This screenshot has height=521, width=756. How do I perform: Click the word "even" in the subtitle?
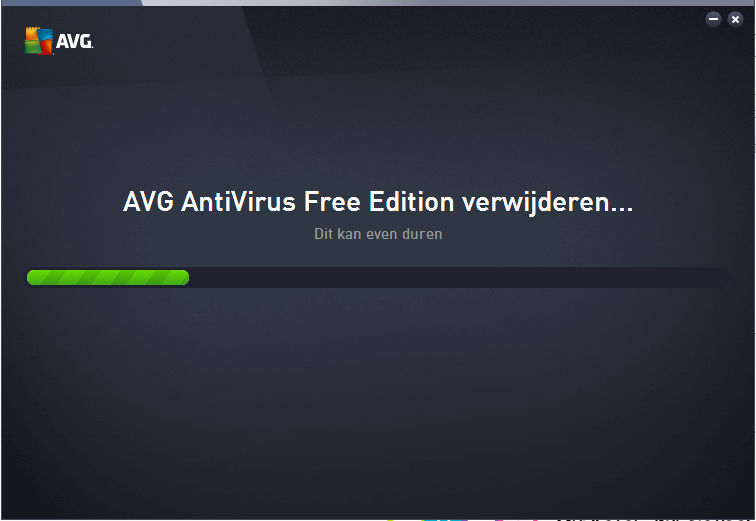point(381,234)
